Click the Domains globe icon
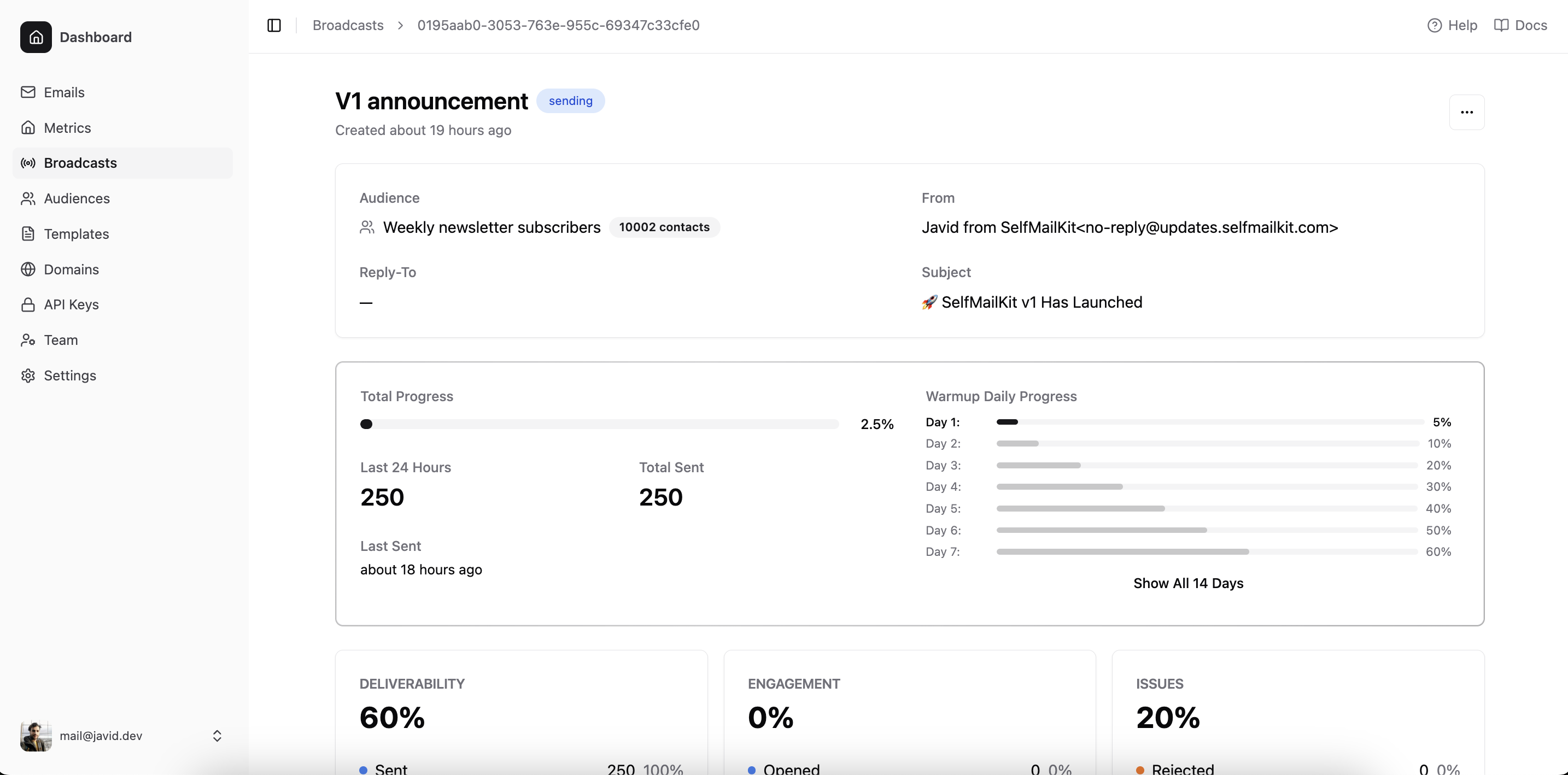Viewport: 1568px width, 775px height. point(28,269)
